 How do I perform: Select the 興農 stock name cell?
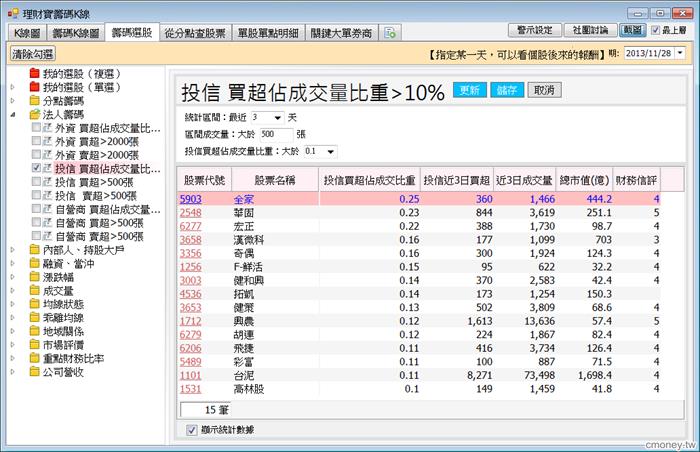point(275,321)
